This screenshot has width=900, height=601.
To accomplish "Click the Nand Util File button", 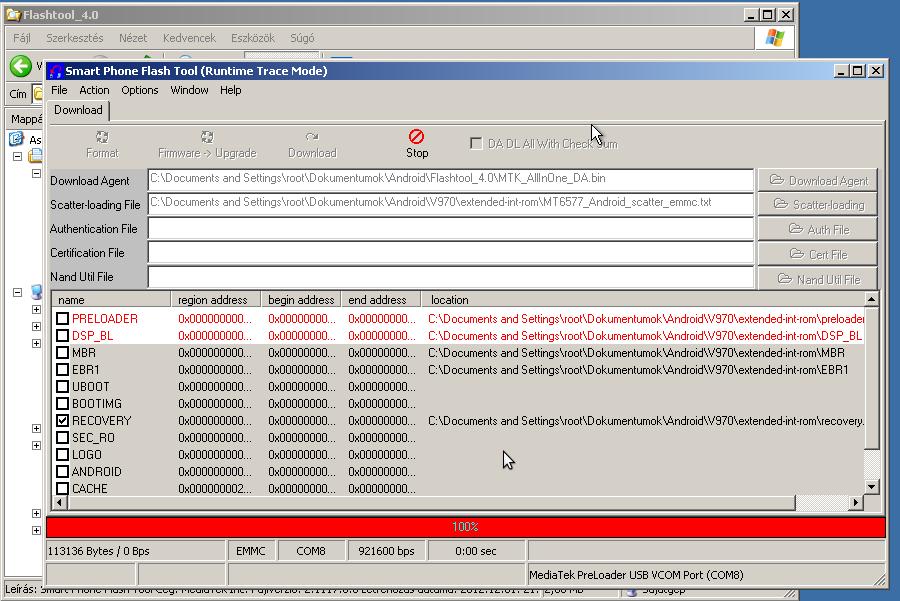I will 817,279.
